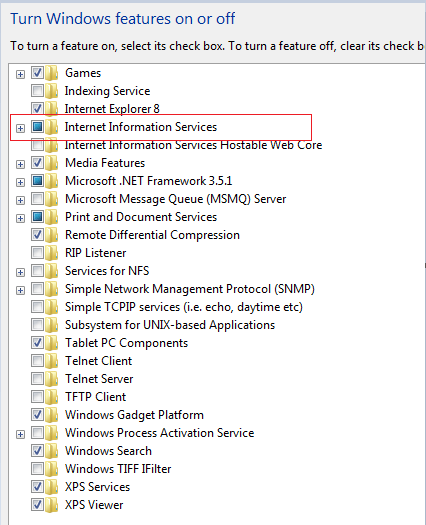Click the Windows Search folder icon
426x525 pixels.
coord(52,451)
